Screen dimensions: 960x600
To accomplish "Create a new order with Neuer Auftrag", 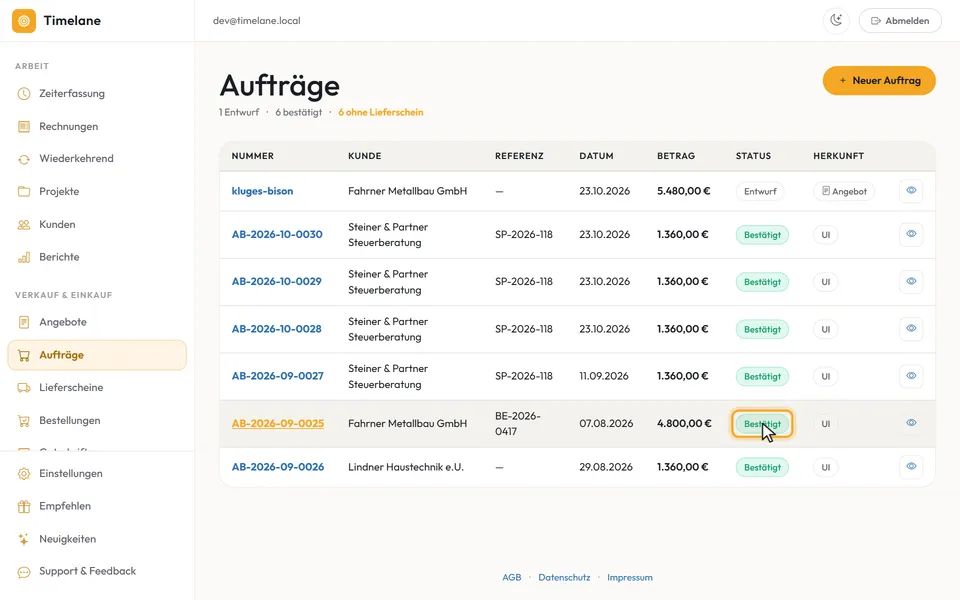I will pos(879,81).
